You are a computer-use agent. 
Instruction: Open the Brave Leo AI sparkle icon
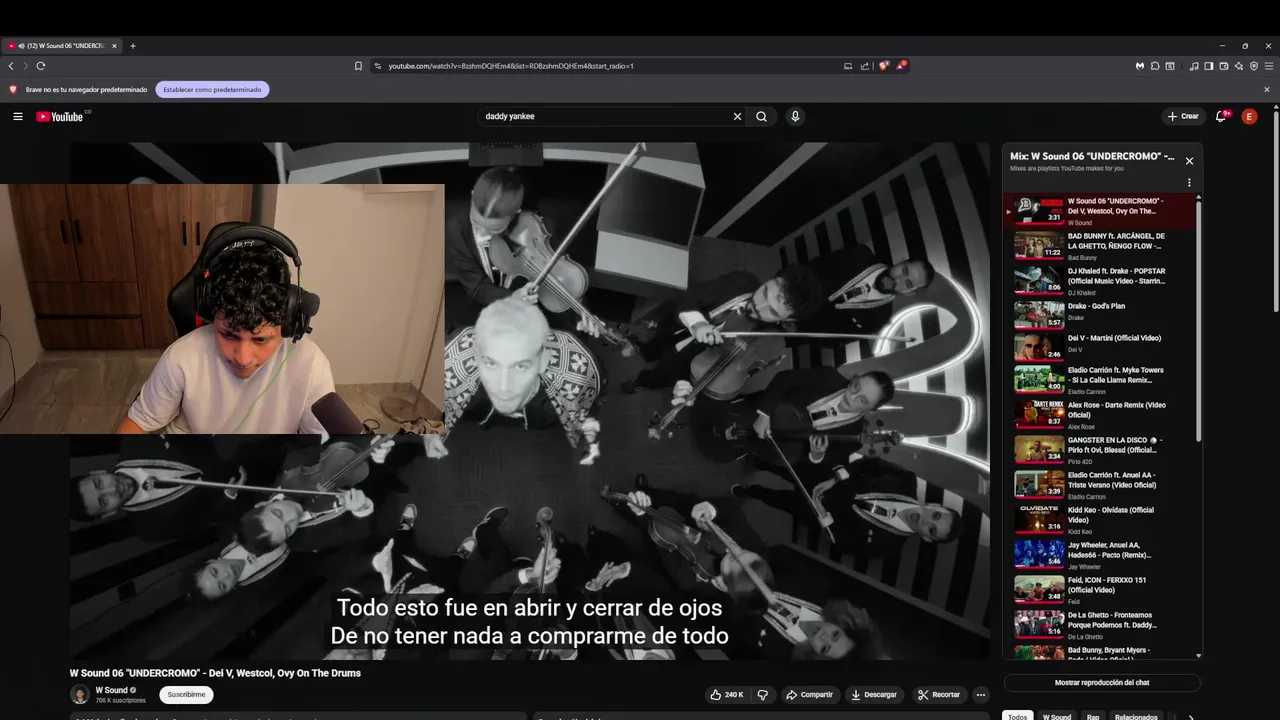coord(1239,66)
